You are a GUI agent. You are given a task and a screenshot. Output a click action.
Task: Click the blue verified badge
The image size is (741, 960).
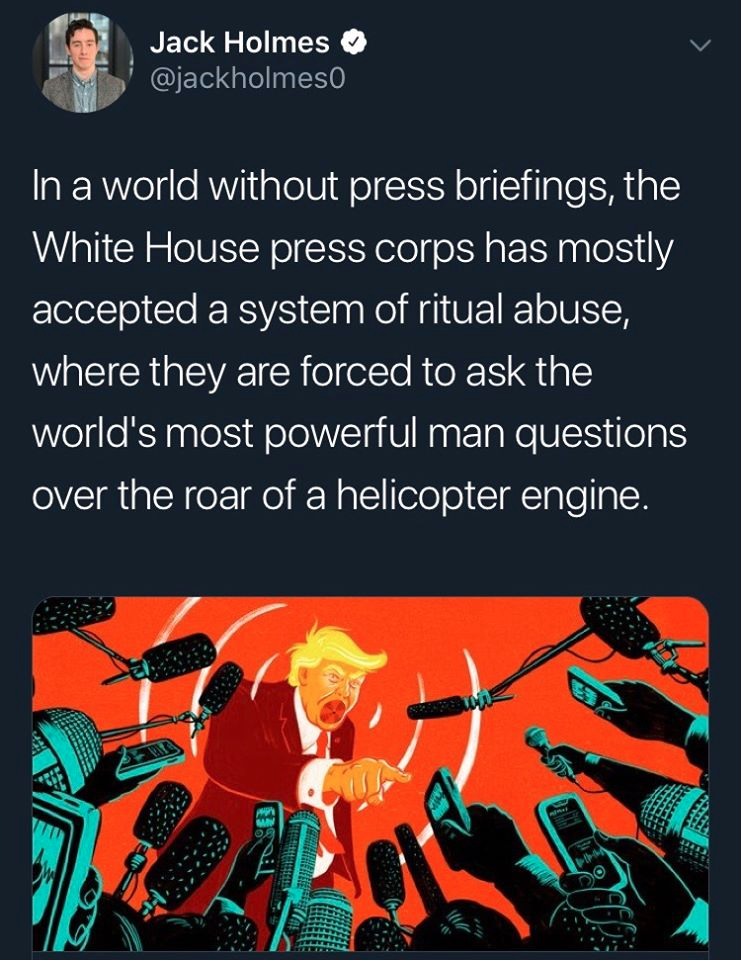pyautogui.click(x=354, y=42)
